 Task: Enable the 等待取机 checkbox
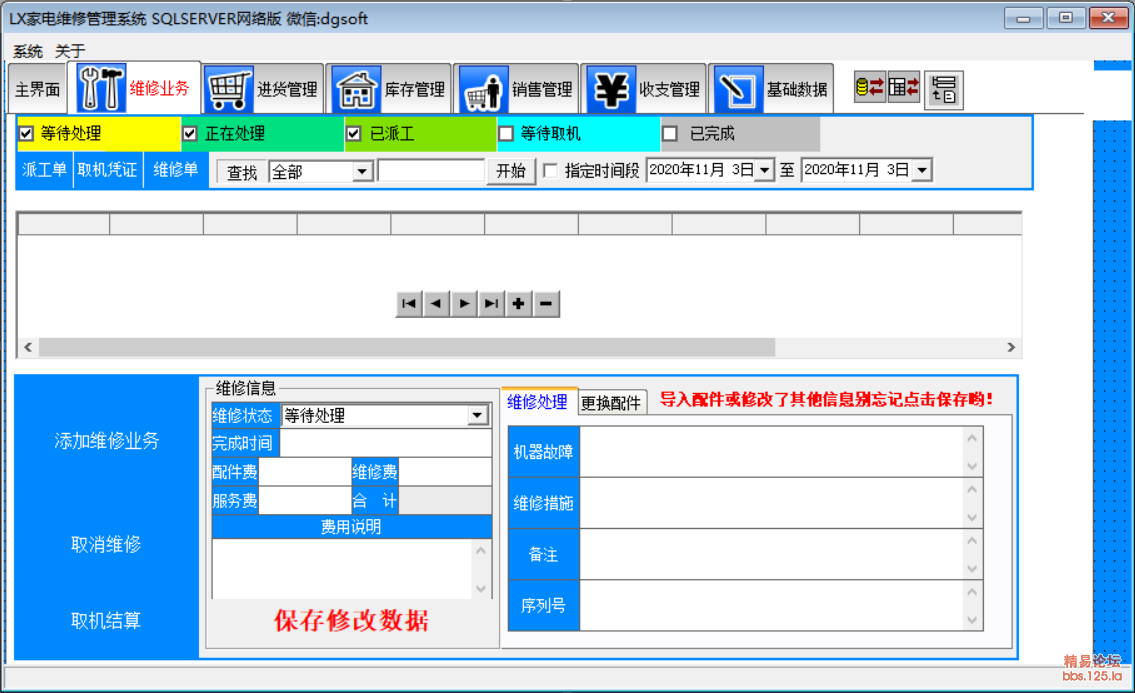[x=506, y=133]
